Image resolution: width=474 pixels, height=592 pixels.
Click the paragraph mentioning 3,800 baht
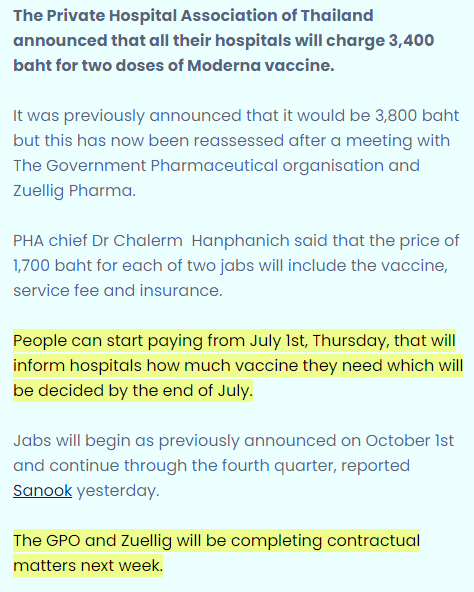click(236, 153)
